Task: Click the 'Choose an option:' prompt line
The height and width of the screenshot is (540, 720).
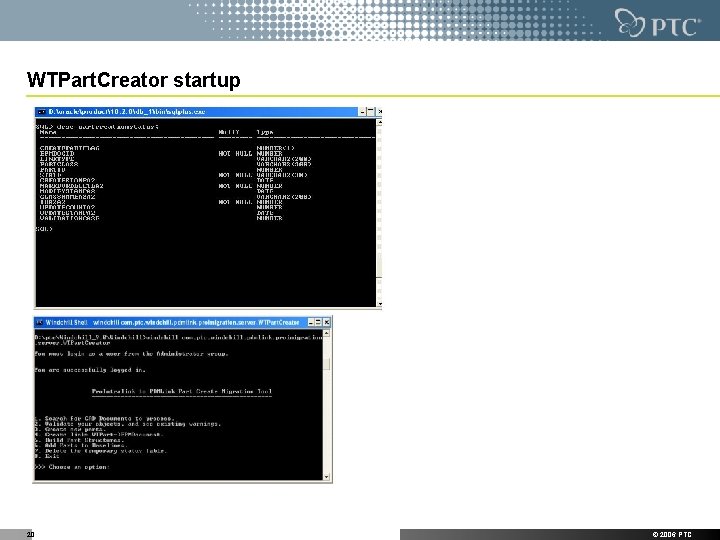Action: (73, 467)
